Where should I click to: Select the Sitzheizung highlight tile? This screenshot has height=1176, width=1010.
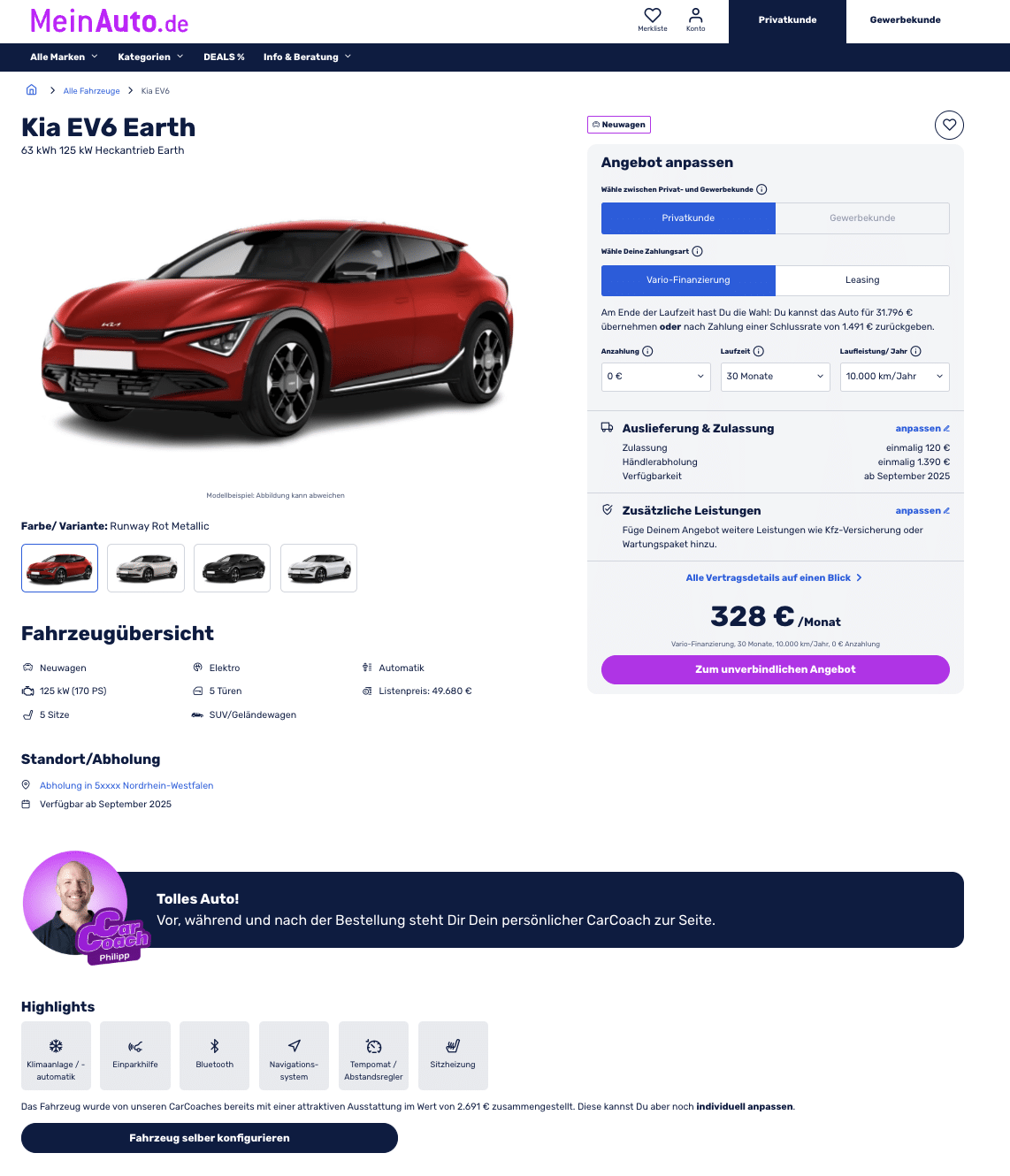pyautogui.click(x=453, y=1056)
